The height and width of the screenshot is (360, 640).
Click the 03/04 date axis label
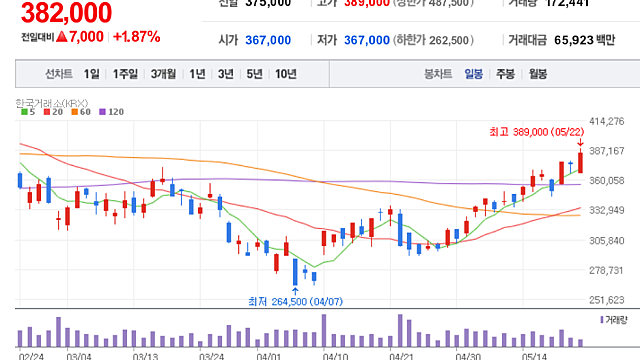pos(79,356)
